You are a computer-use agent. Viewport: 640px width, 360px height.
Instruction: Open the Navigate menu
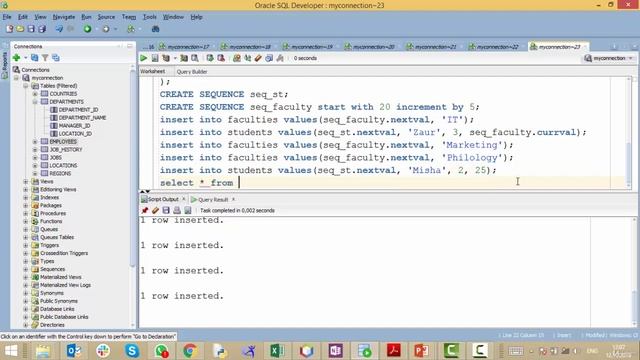point(64,17)
